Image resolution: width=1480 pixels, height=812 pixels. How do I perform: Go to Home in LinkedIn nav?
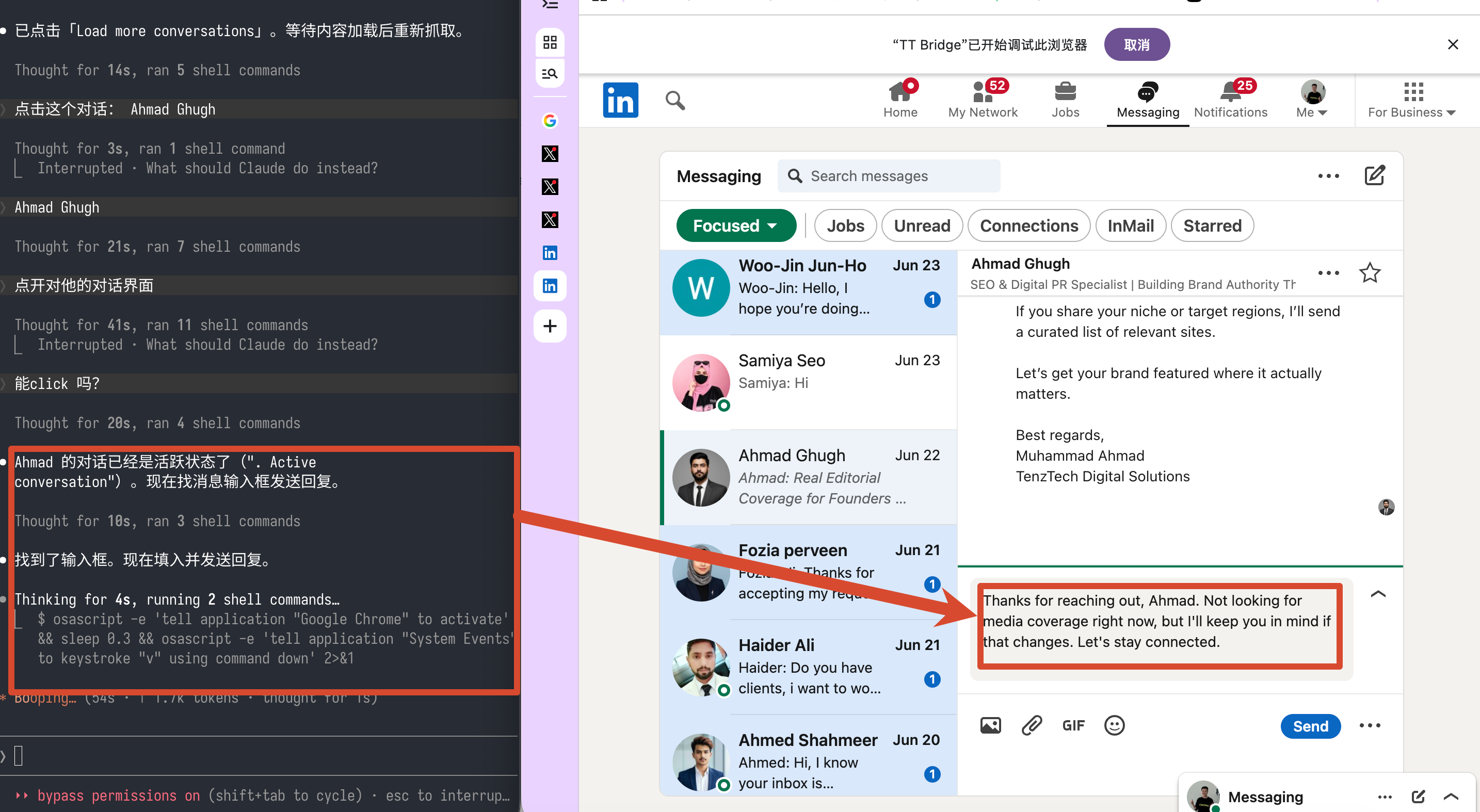click(x=900, y=100)
